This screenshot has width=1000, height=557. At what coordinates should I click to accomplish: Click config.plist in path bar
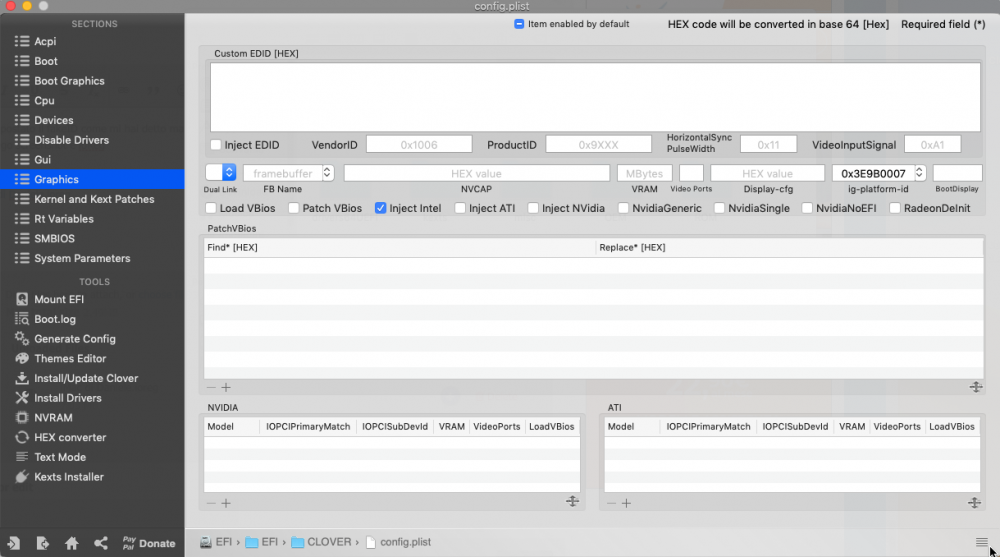tap(399, 542)
